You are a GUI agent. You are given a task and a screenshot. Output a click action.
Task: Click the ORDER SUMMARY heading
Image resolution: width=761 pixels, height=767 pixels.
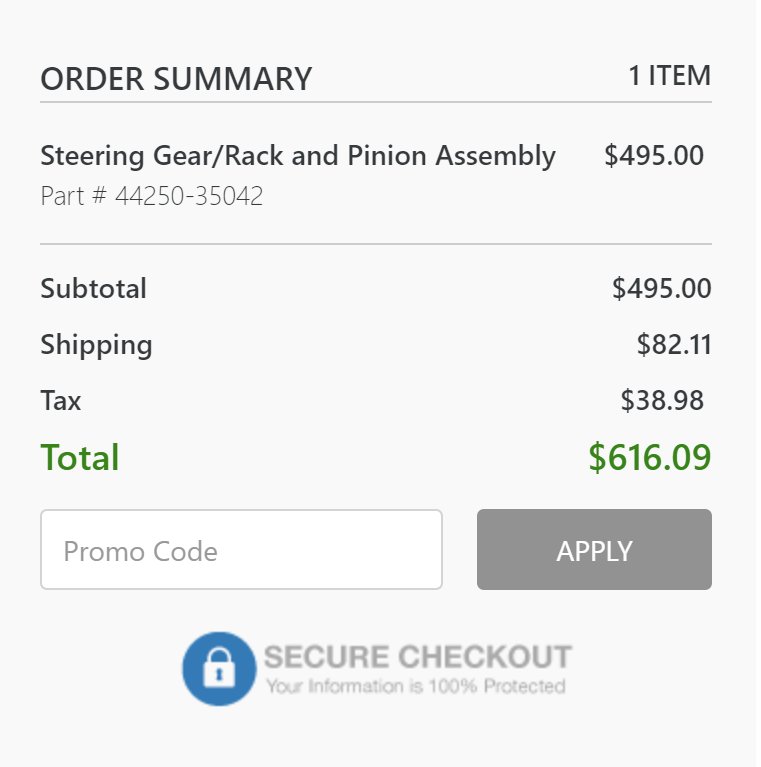pos(176,79)
